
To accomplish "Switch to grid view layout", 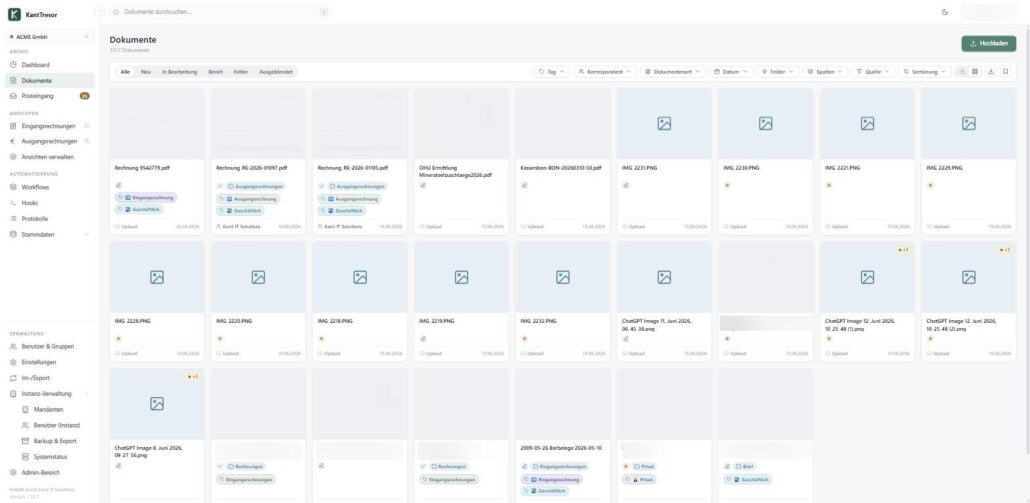I will pyautogui.click(x=975, y=72).
